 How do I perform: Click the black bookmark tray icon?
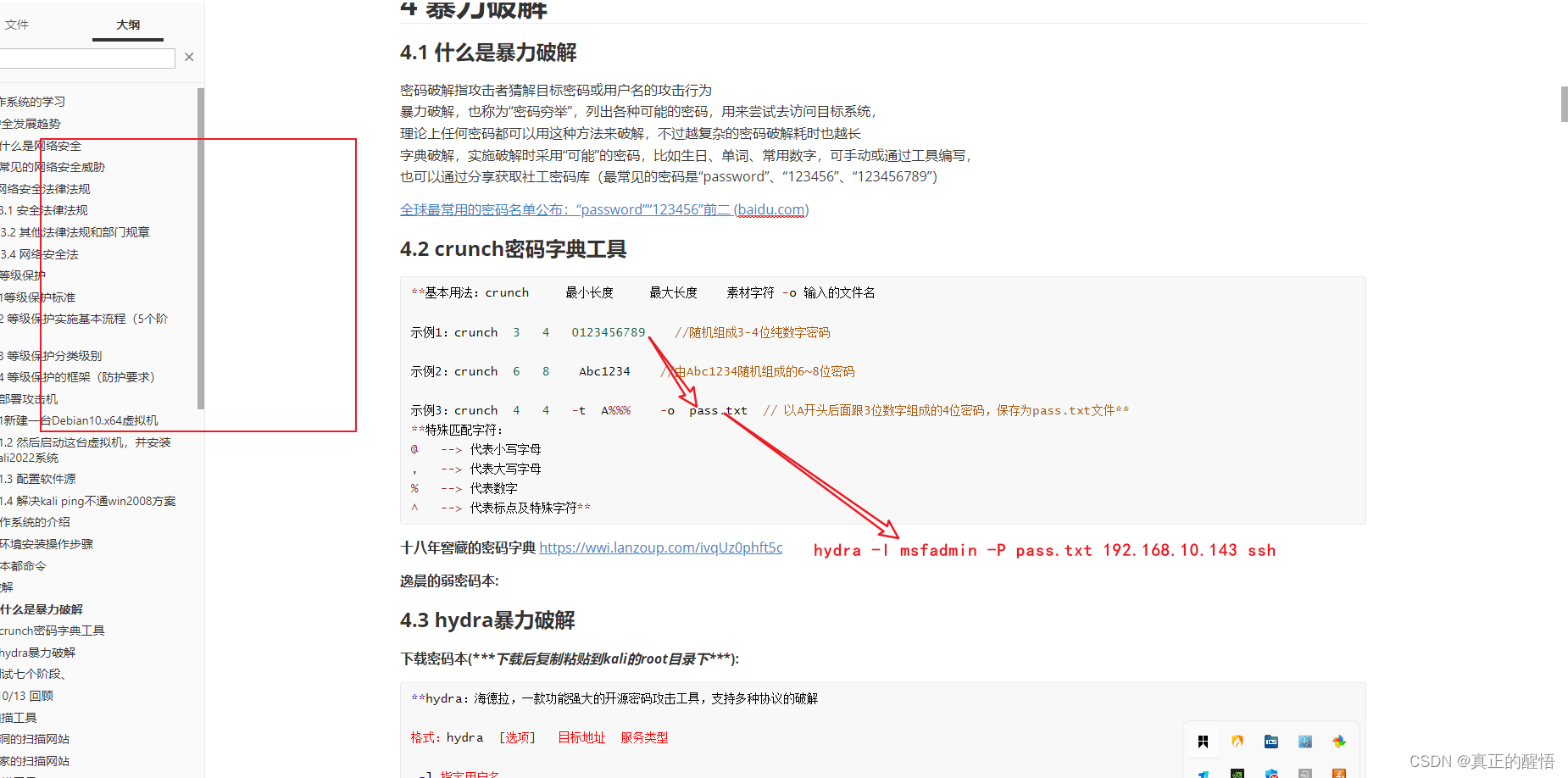(1203, 742)
